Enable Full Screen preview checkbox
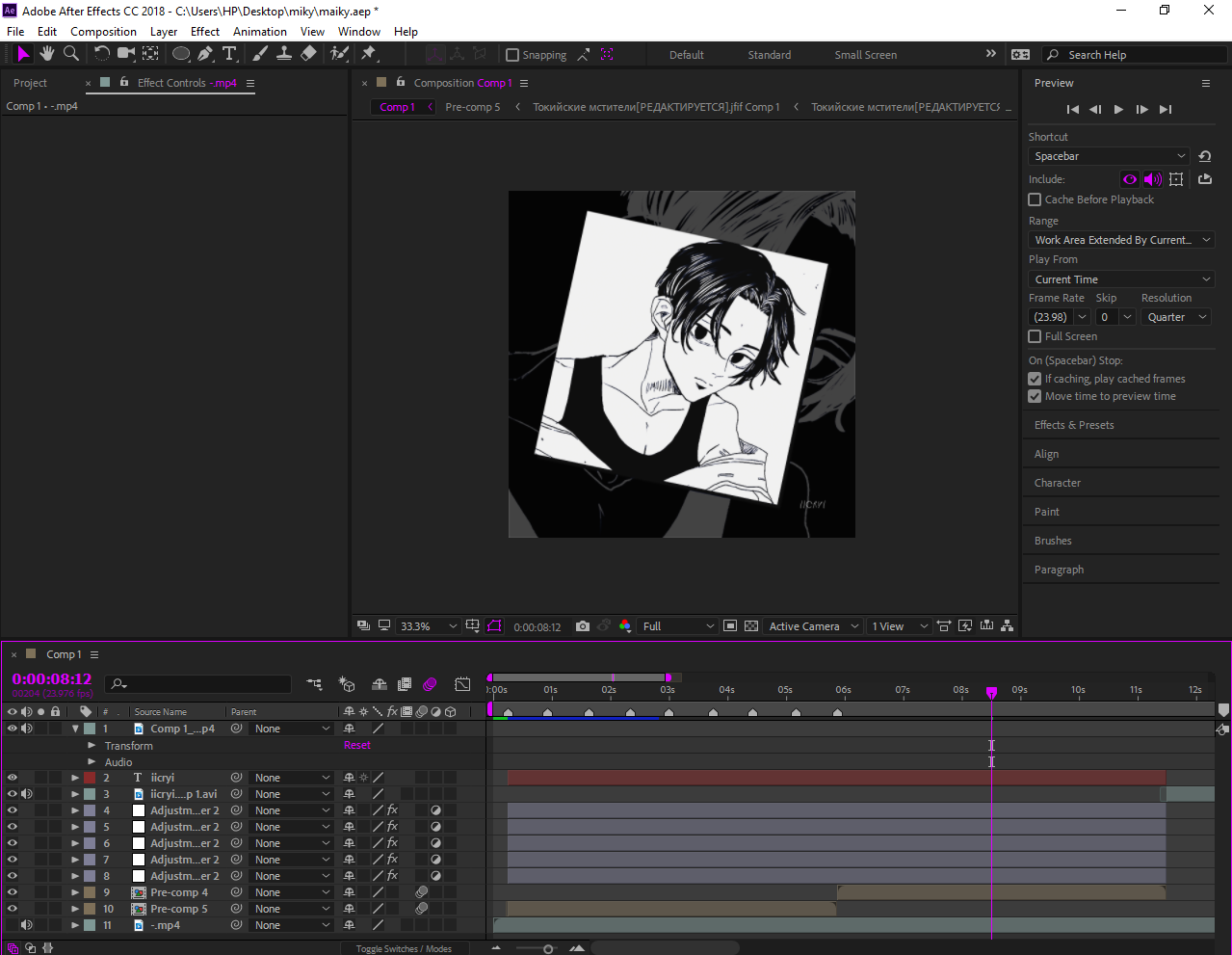The width and height of the screenshot is (1232, 955). pyautogui.click(x=1035, y=336)
